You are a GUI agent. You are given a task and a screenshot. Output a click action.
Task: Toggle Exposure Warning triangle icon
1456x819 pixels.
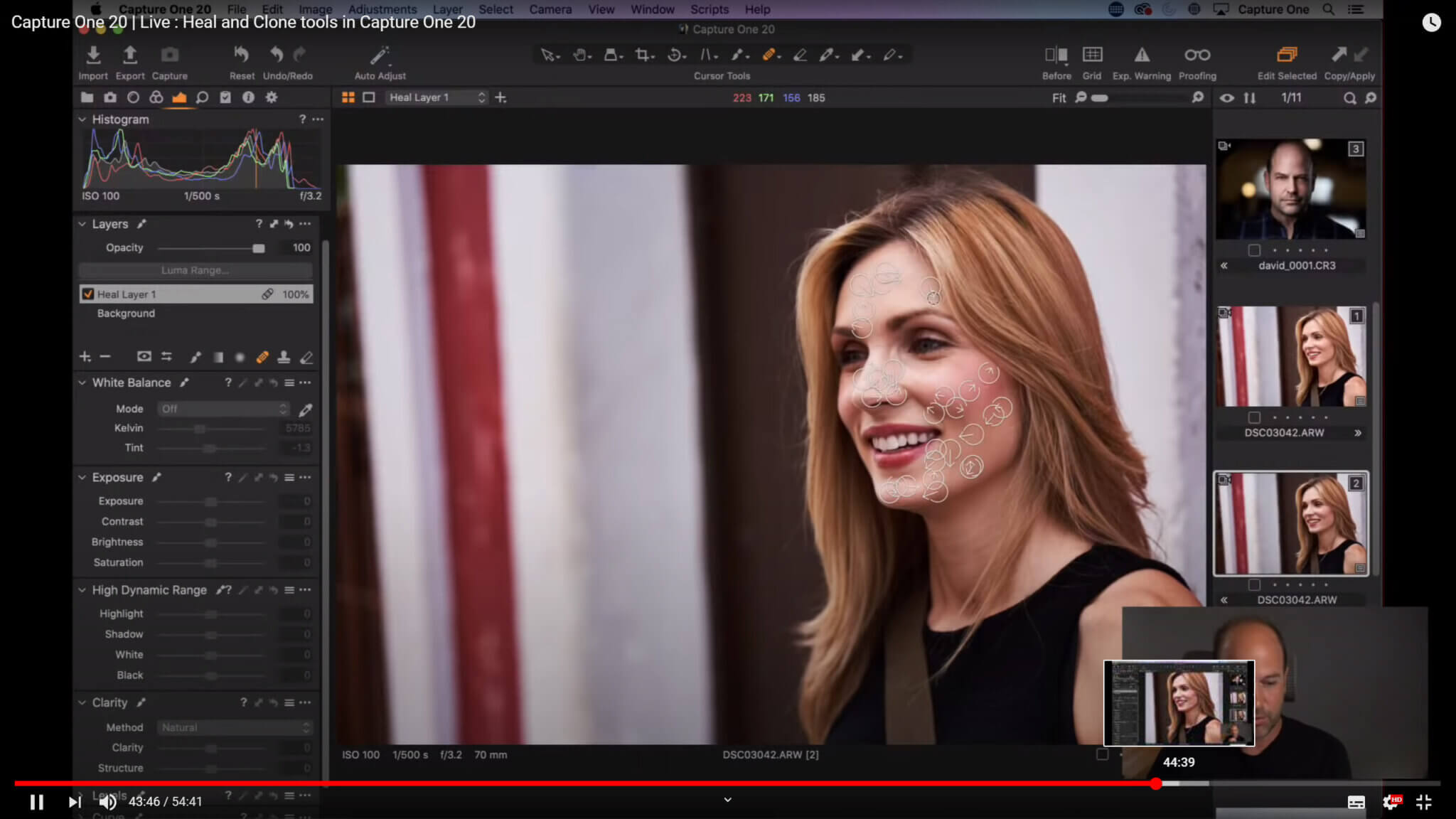1141,55
